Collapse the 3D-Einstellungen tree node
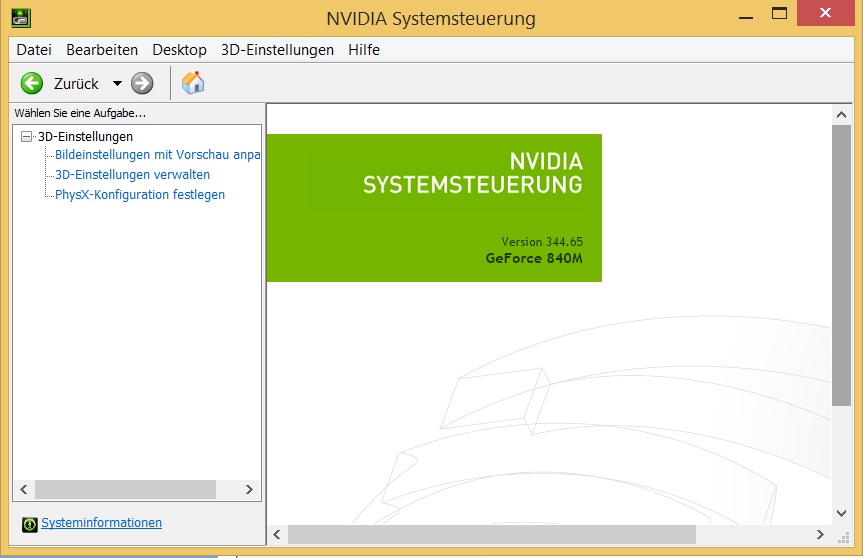 click(26, 136)
